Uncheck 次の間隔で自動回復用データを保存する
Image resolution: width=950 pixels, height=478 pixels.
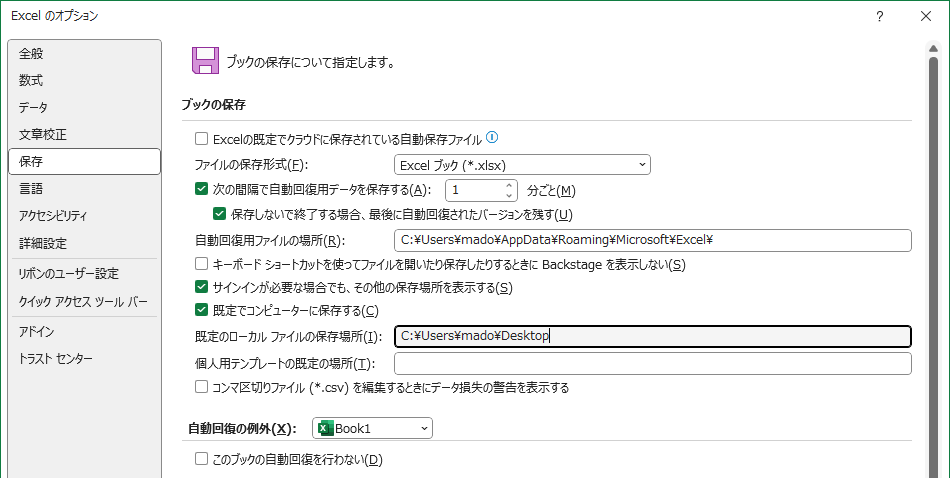click(201, 190)
